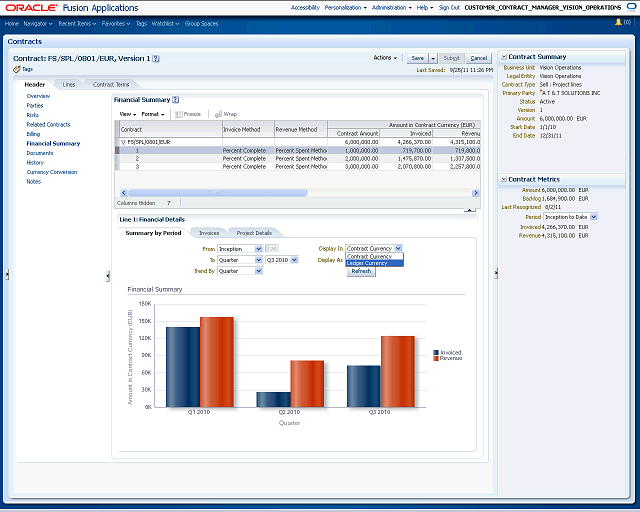Click the navigation pane splitter arrow
Image resolution: width=640 pixels, height=512 pixels.
coord(108,276)
